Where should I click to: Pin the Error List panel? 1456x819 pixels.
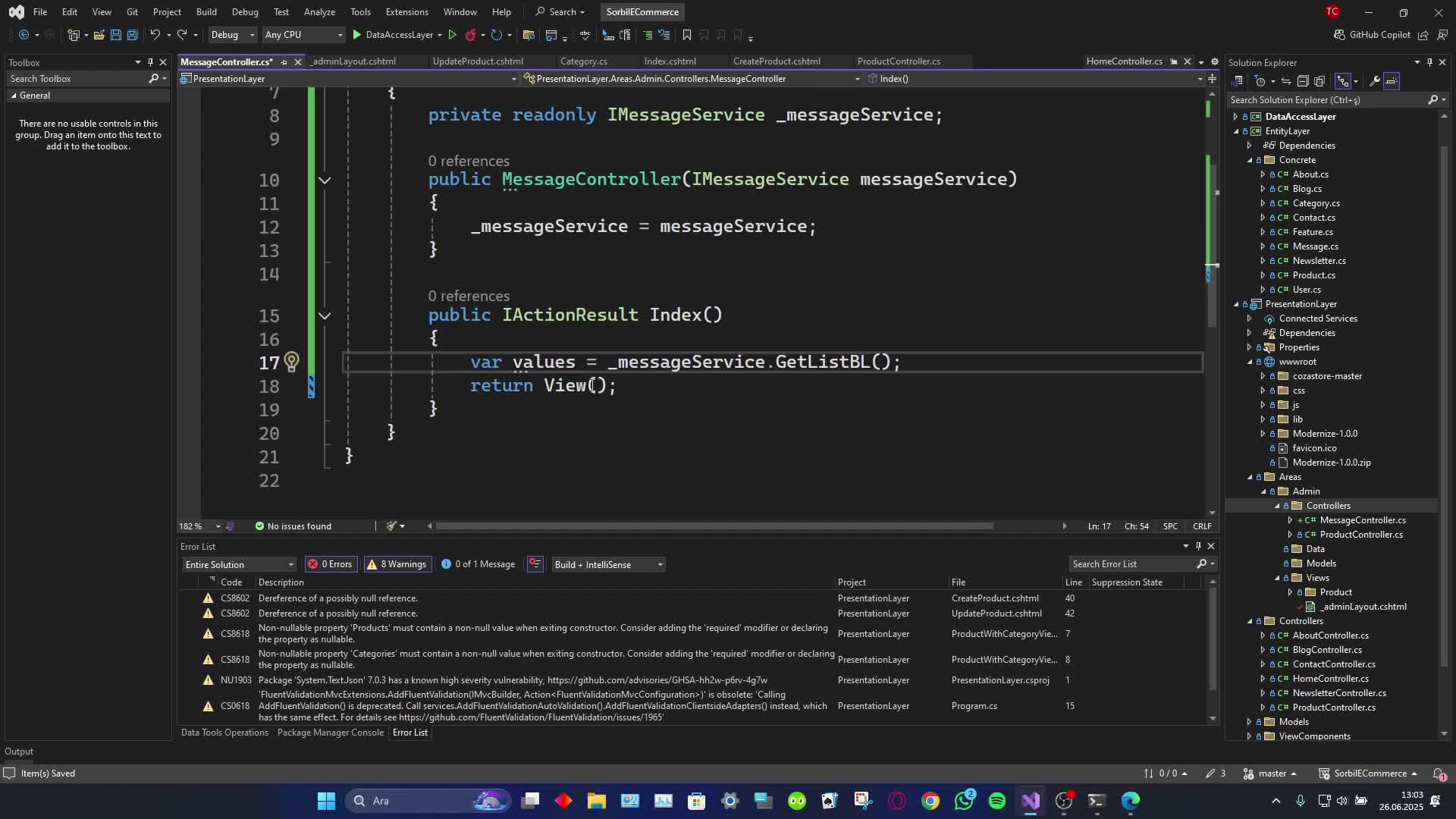[x=1198, y=546]
